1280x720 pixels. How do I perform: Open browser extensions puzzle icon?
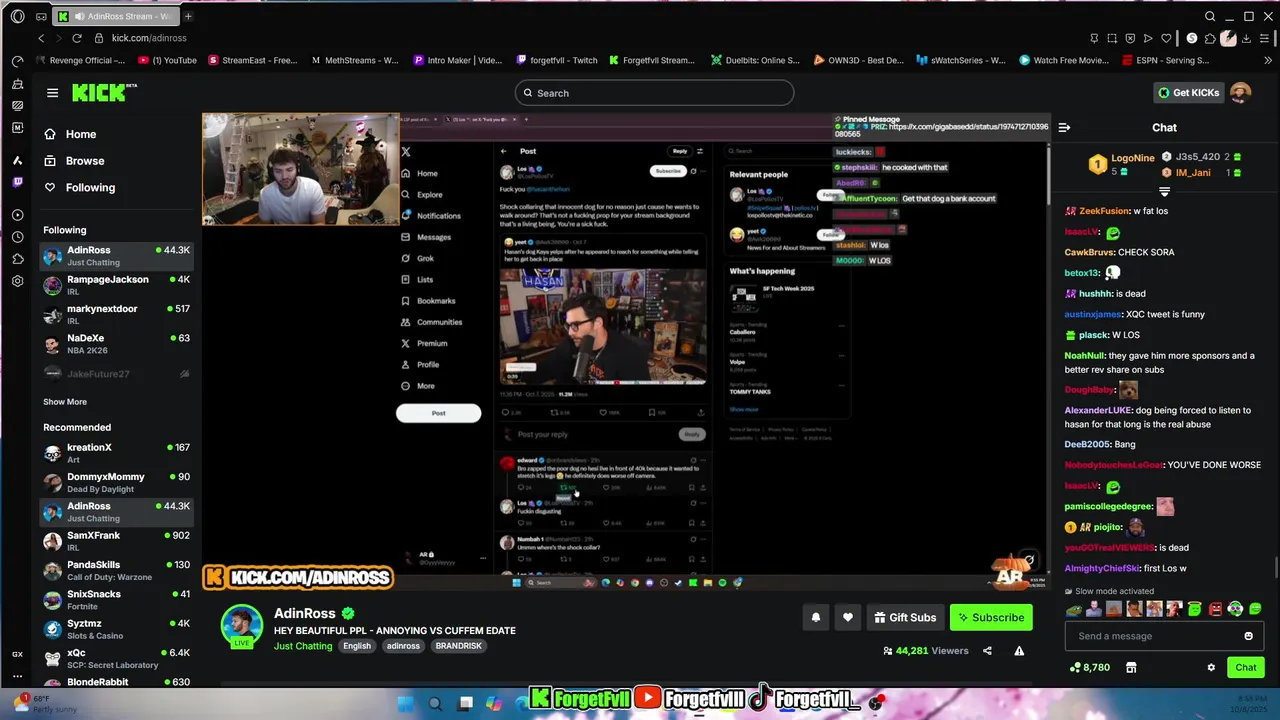[1210, 38]
